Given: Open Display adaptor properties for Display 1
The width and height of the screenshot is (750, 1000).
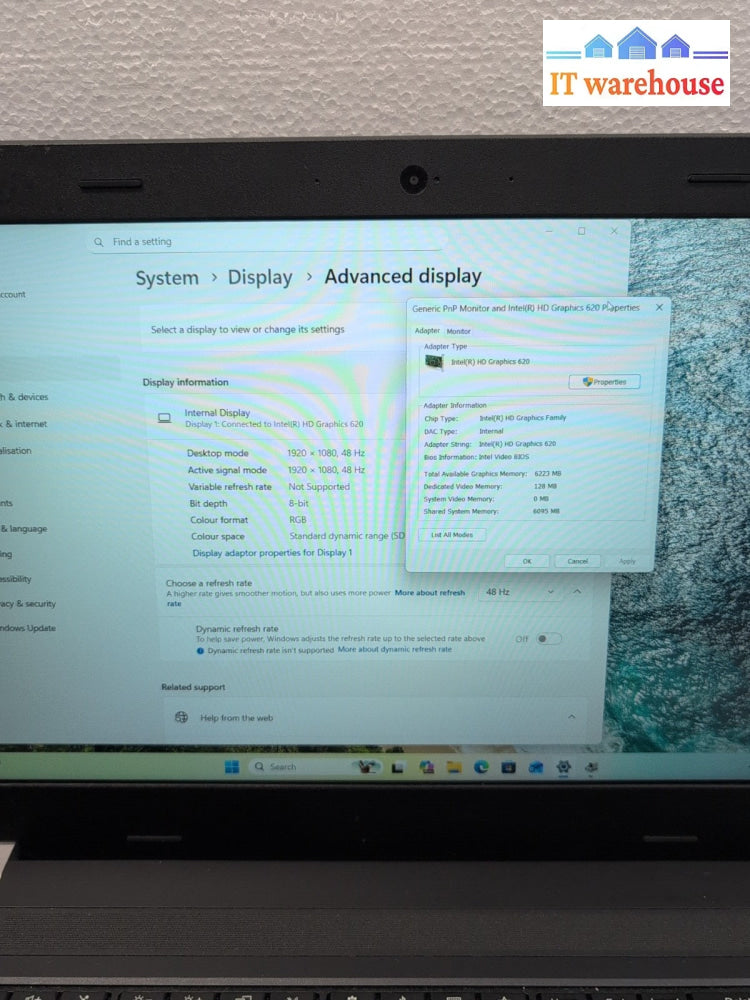Looking at the screenshot, I should (x=272, y=553).
